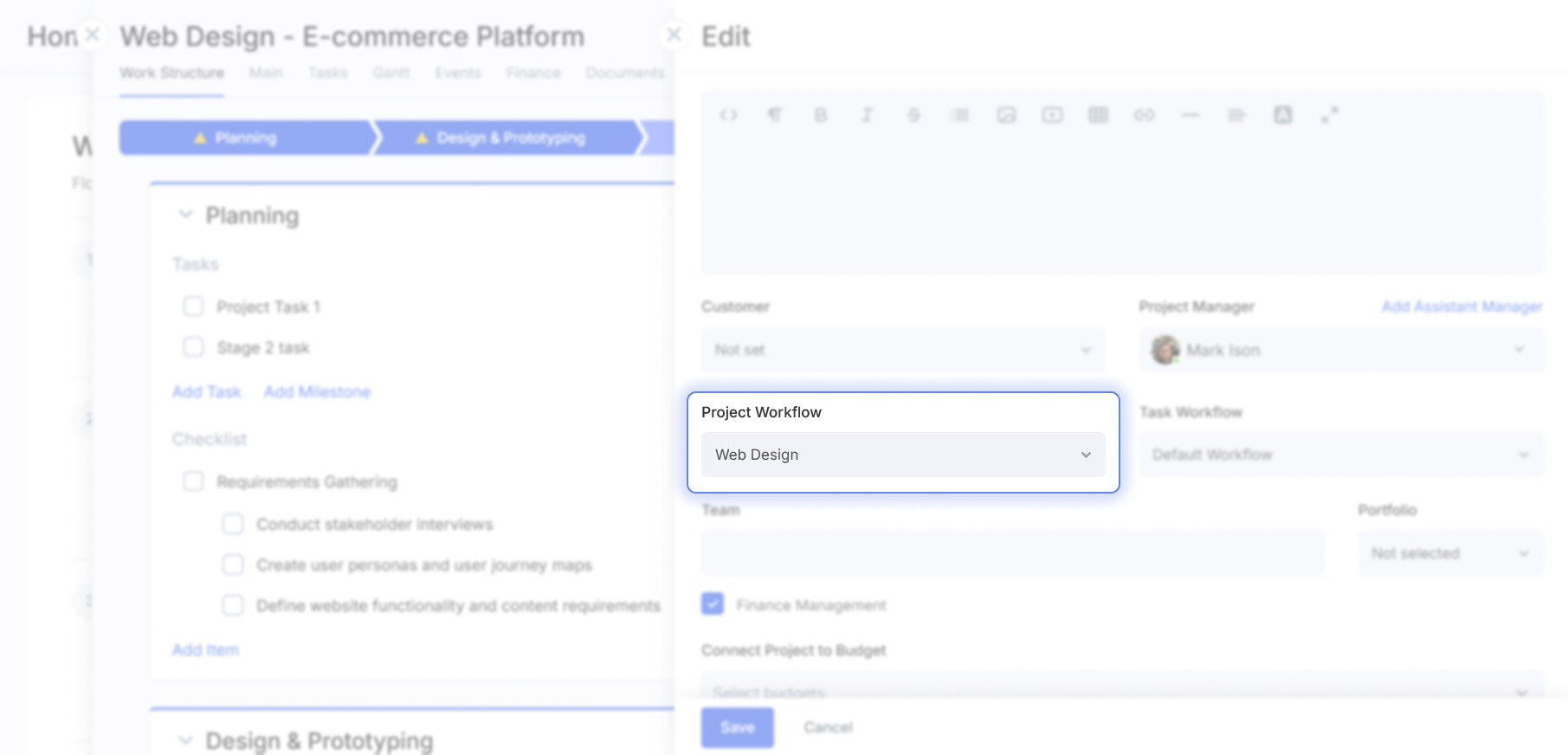This screenshot has width=1568, height=755.
Task: Click Add Assistant Manager link
Action: point(1462,307)
